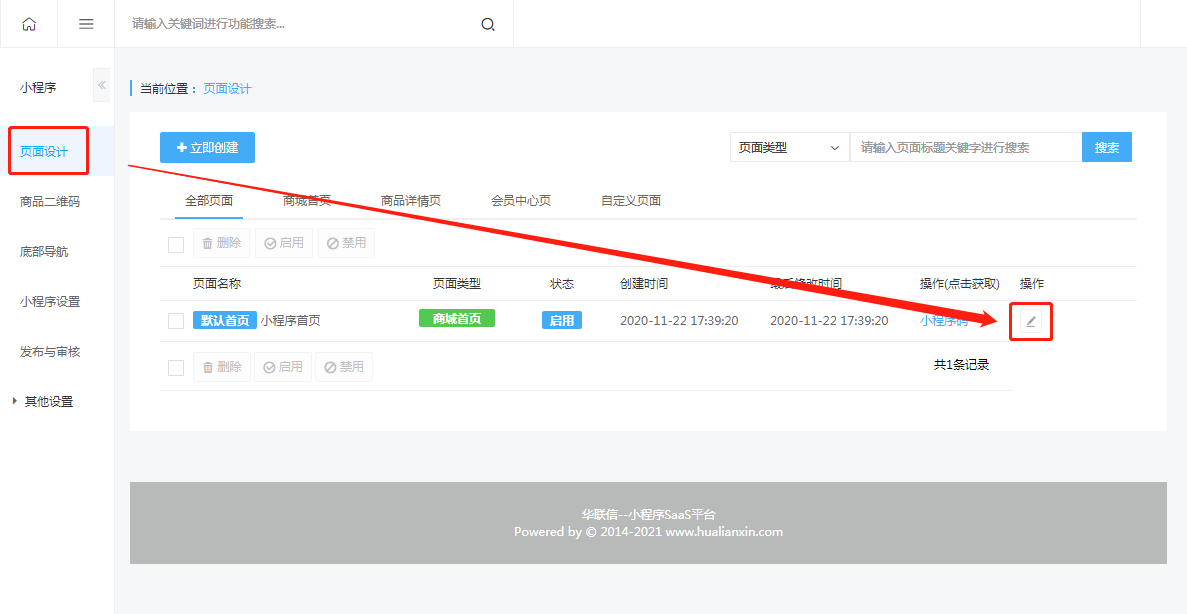Click the 小程序 sidebar heading
Viewport: 1187px width, 614px height.
(38, 88)
